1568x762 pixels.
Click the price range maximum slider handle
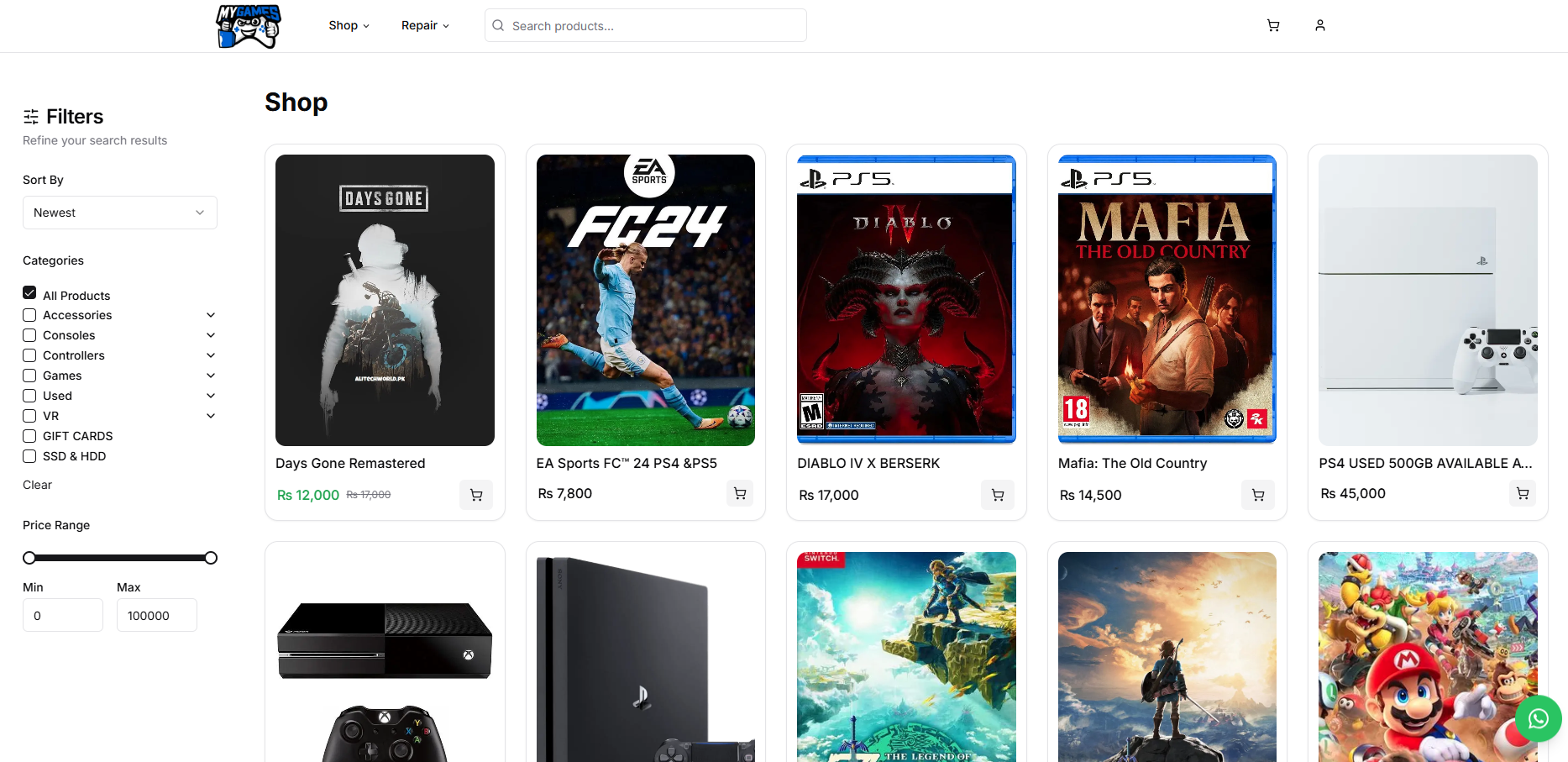pos(211,558)
